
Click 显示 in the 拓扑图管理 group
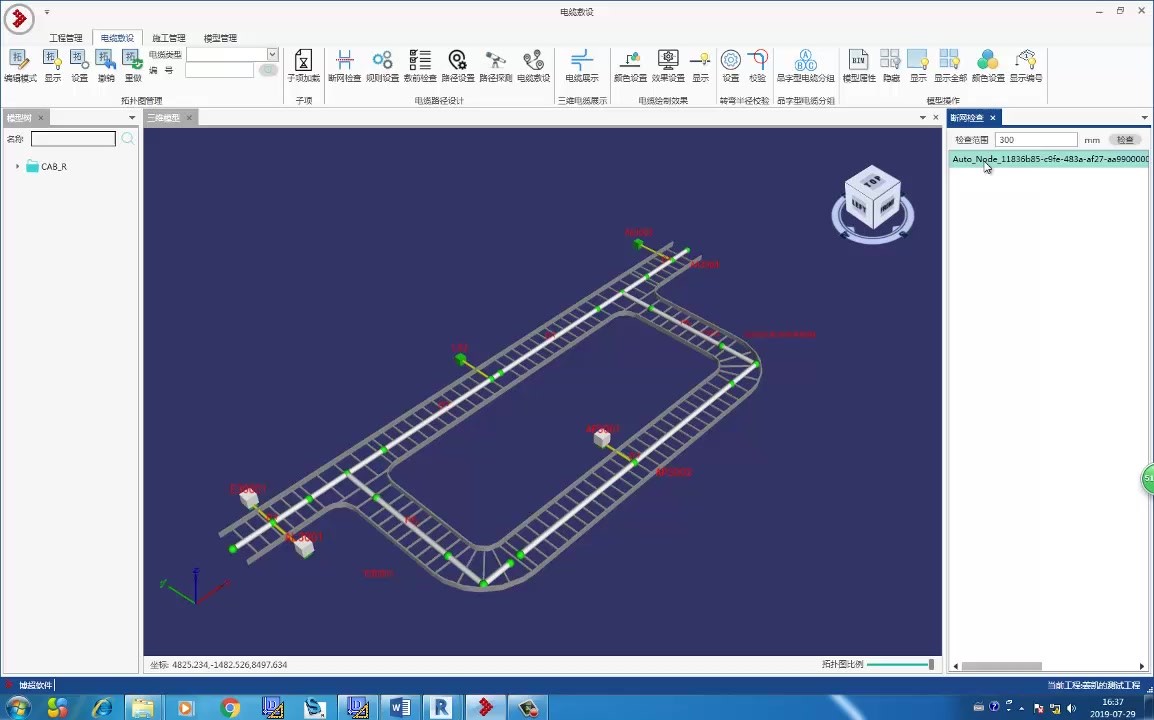tap(52, 66)
